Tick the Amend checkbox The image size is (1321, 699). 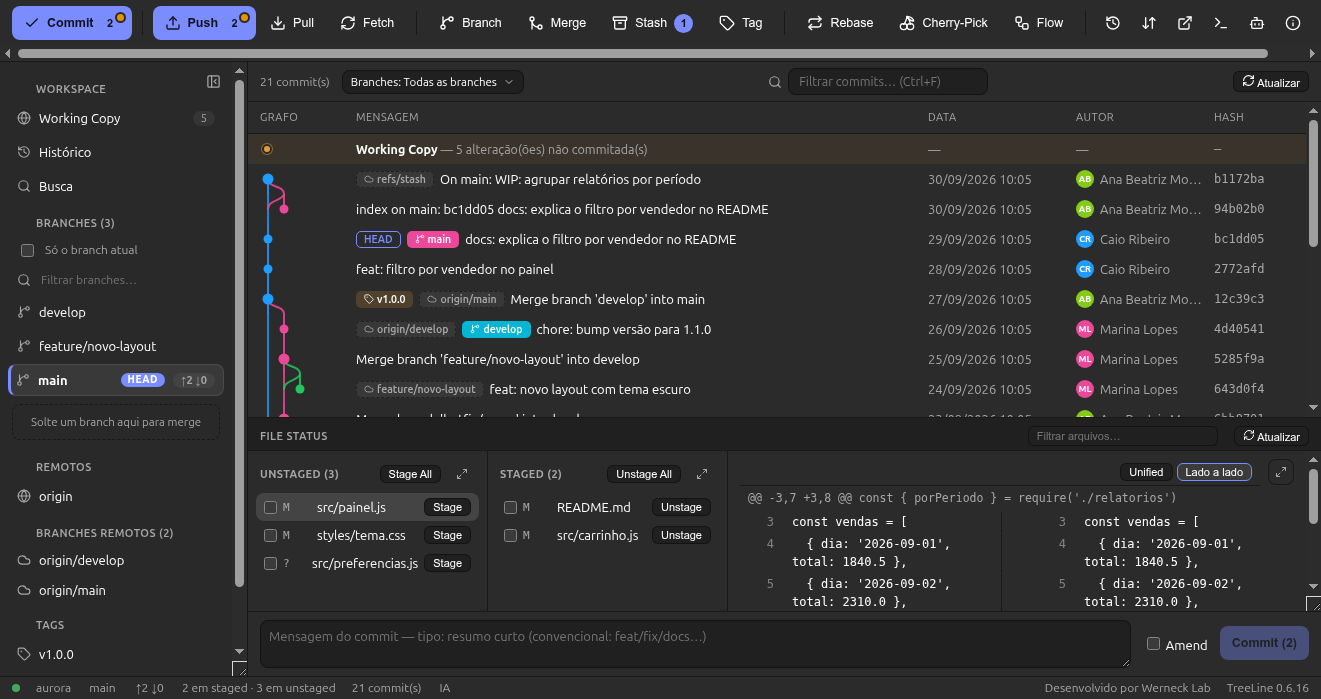[x=1153, y=644]
